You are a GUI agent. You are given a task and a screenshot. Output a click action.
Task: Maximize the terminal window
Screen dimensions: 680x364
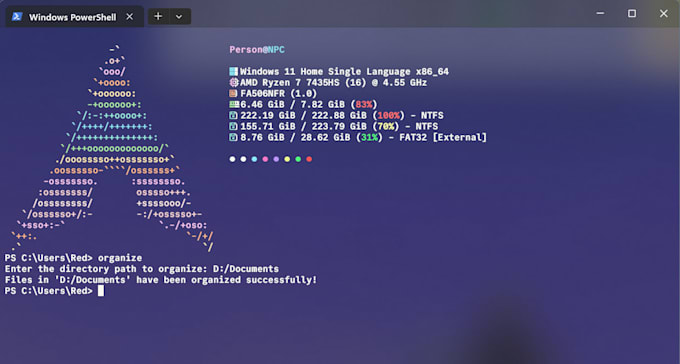(x=632, y=13)
